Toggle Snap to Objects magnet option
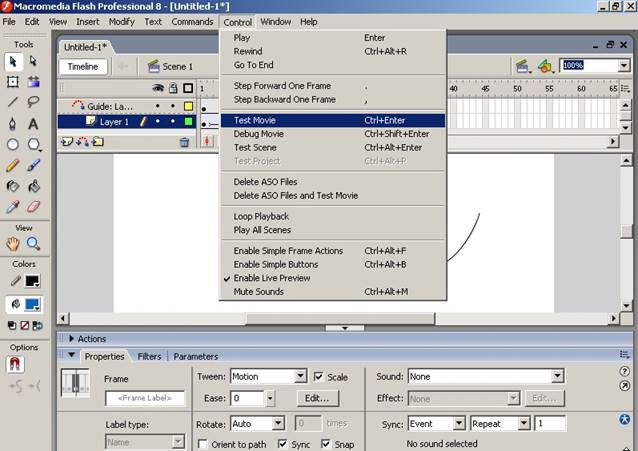Image resolution: width=638 pixels, height=451 pixels. (x=15, y=364)
